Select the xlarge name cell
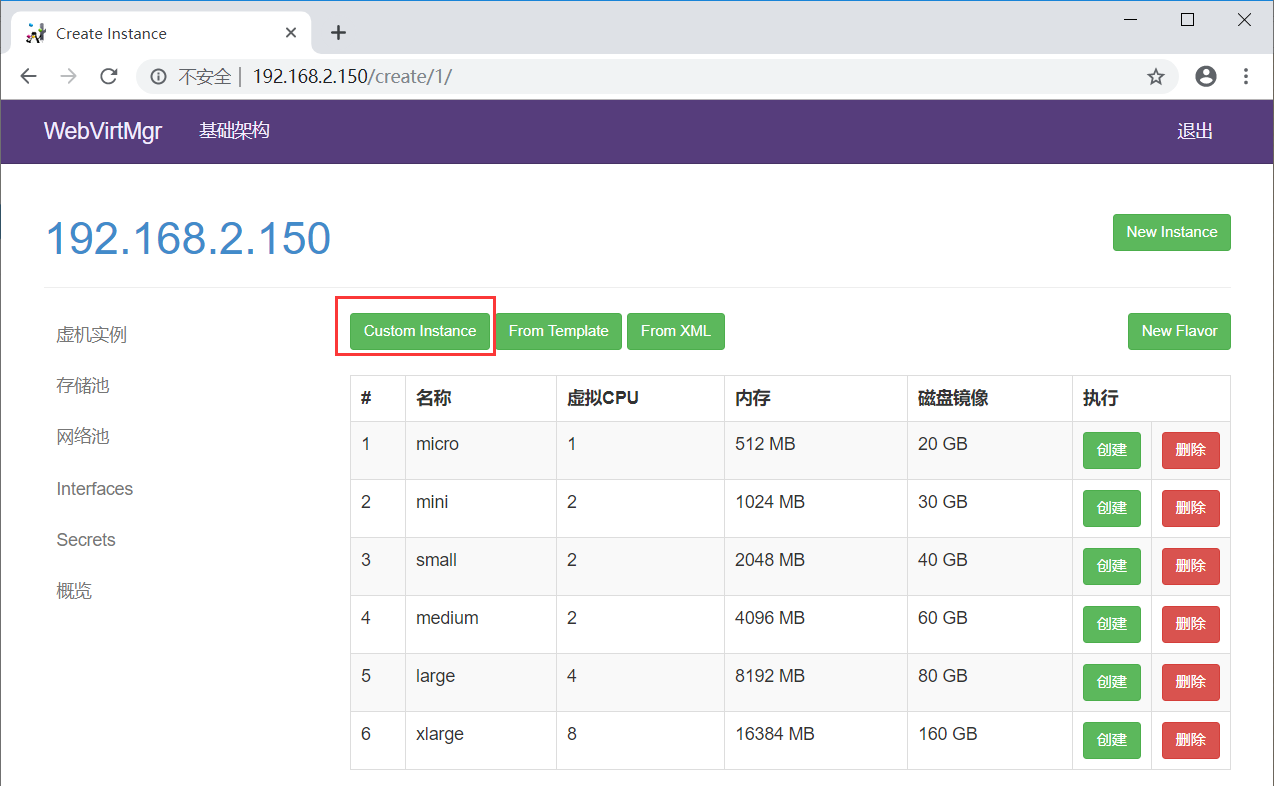The image size is (1274, 786). pyautogui.click(x=481, y=740)
